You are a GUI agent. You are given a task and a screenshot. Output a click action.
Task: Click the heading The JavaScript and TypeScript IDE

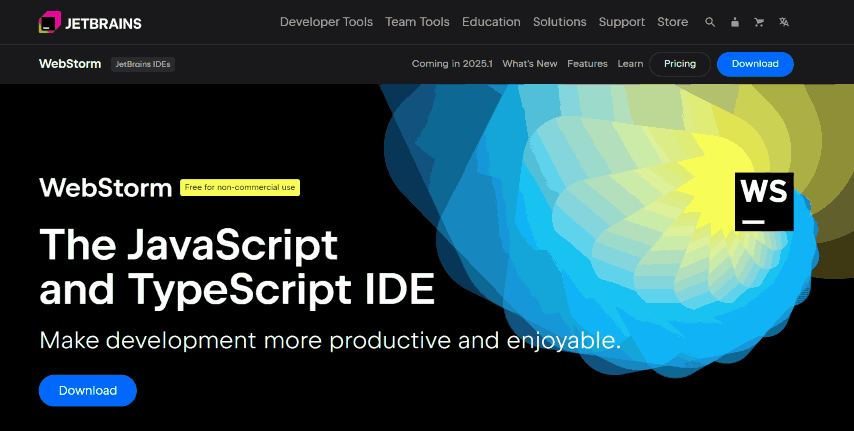(237, 267)
